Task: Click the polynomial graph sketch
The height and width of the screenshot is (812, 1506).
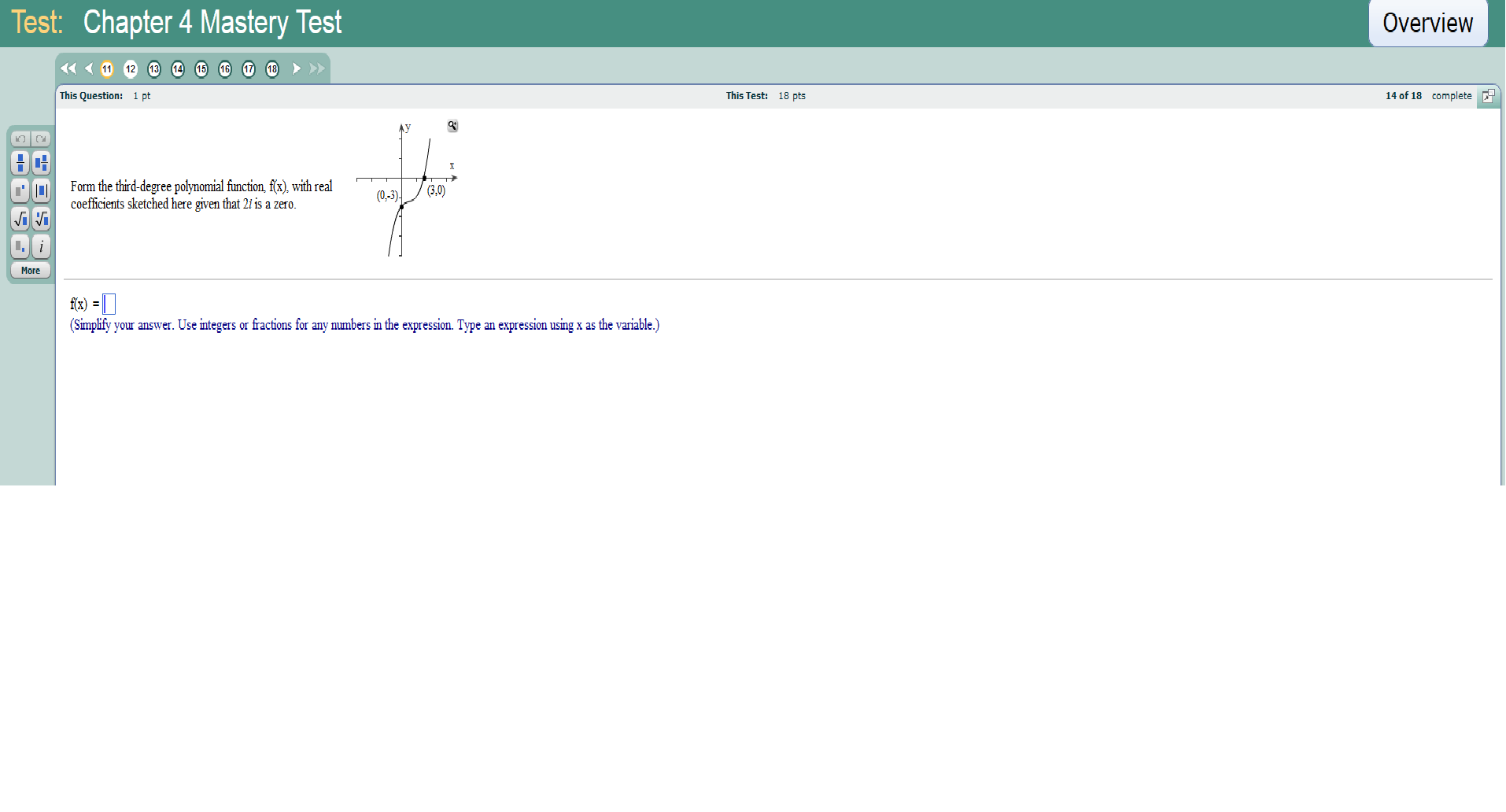Action: click(x=406, y=190)
